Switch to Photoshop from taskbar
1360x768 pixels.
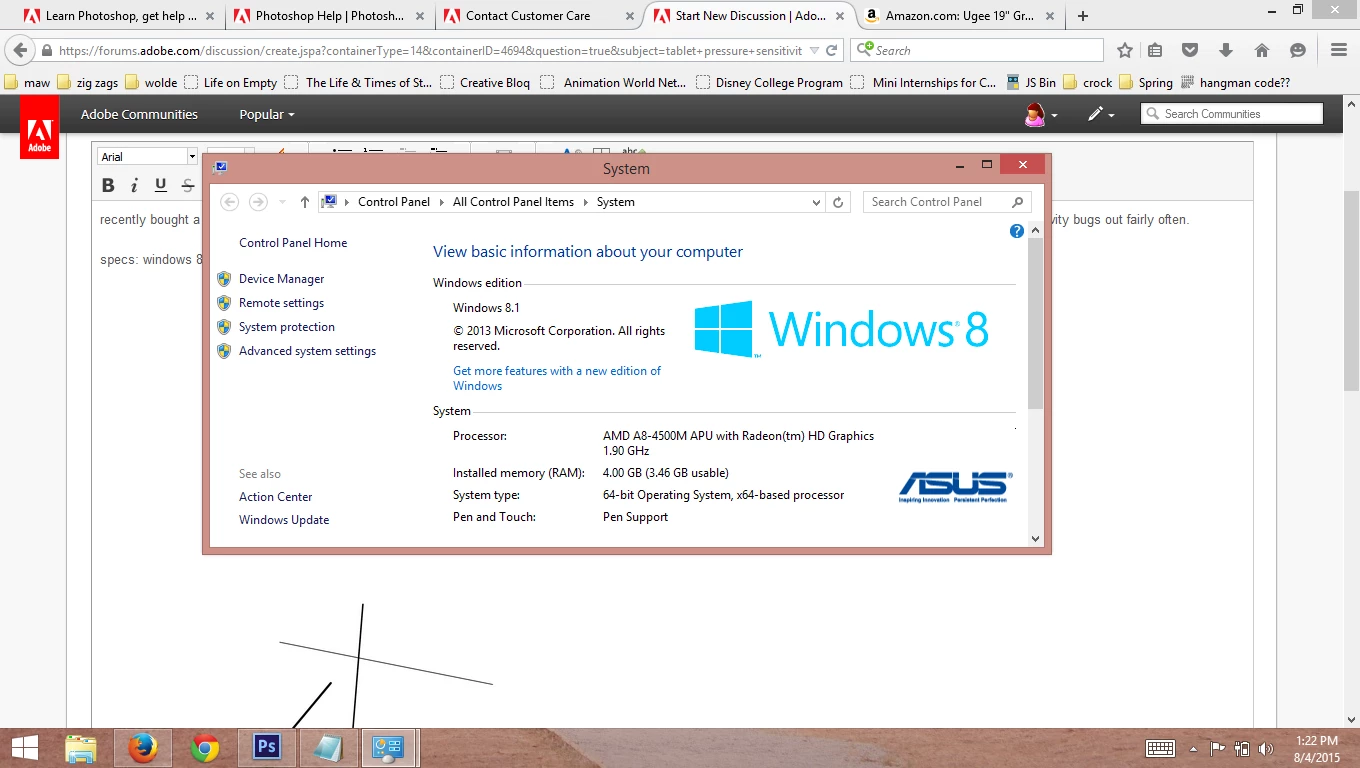(266, 748)
